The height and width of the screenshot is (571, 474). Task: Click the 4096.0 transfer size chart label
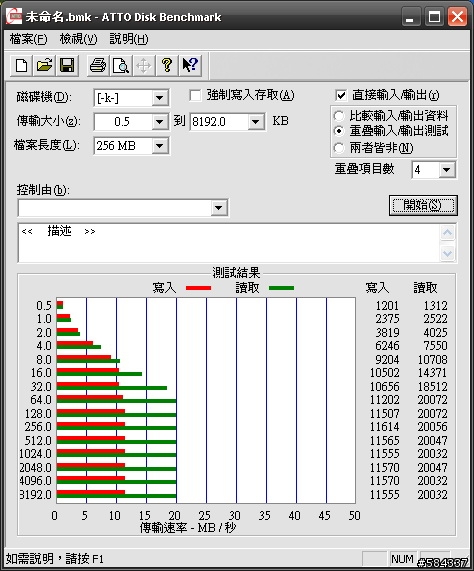[36, 481]
